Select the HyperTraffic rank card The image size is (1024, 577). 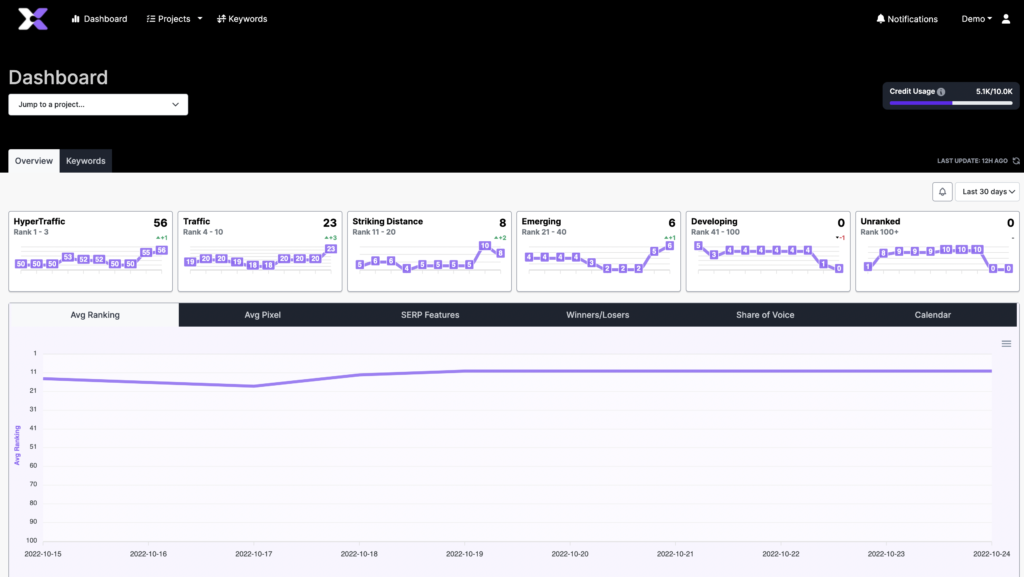[x=90, y=250]
